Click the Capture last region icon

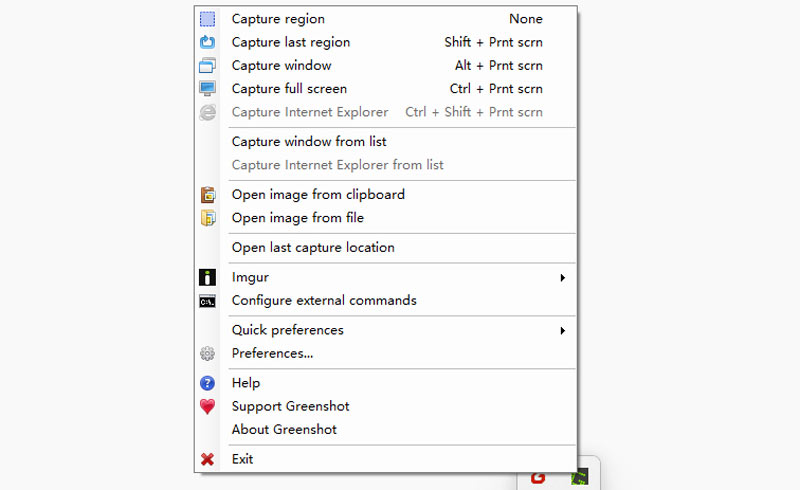(207, 42)
